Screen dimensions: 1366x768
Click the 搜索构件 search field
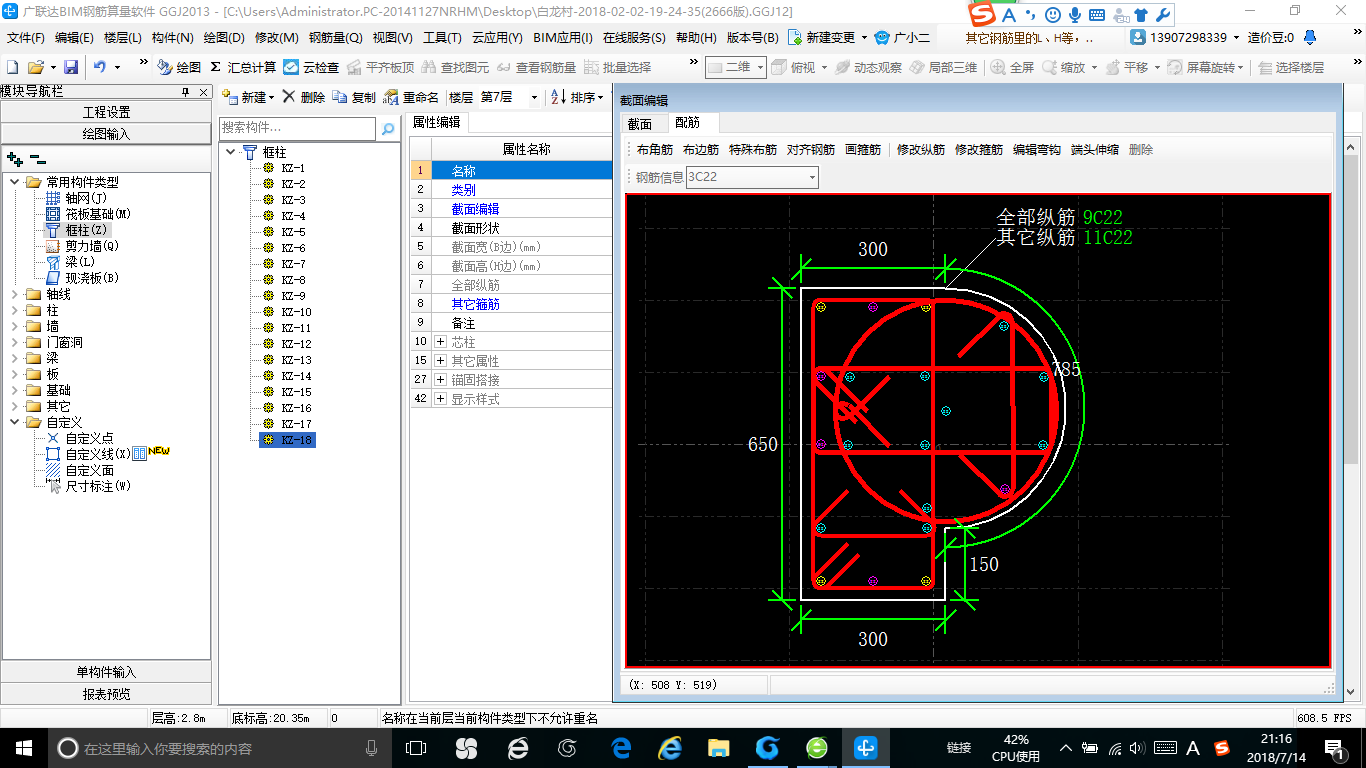pos(298,129)
